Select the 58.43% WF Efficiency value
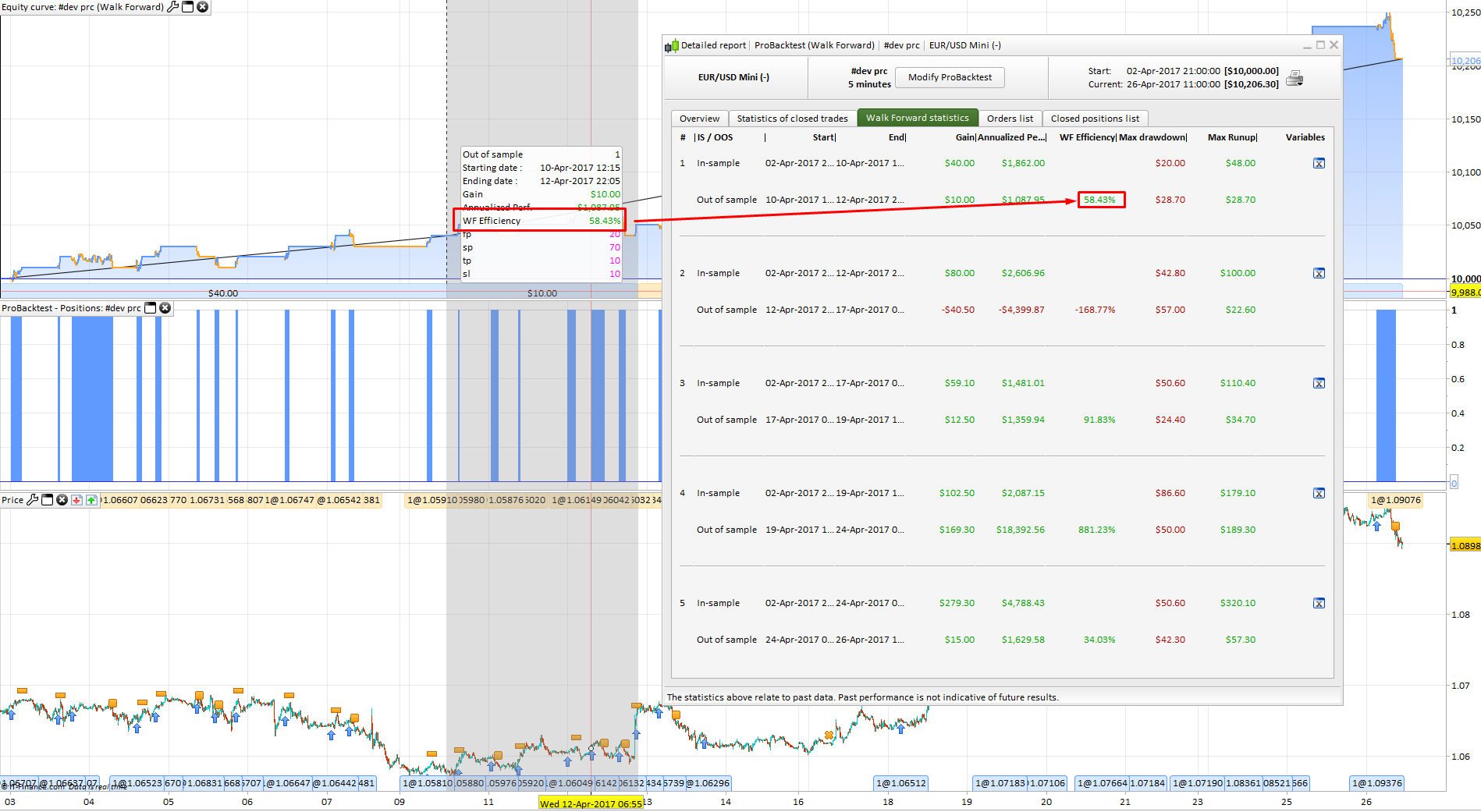The image size is (1481, 812). [1099, 200]
